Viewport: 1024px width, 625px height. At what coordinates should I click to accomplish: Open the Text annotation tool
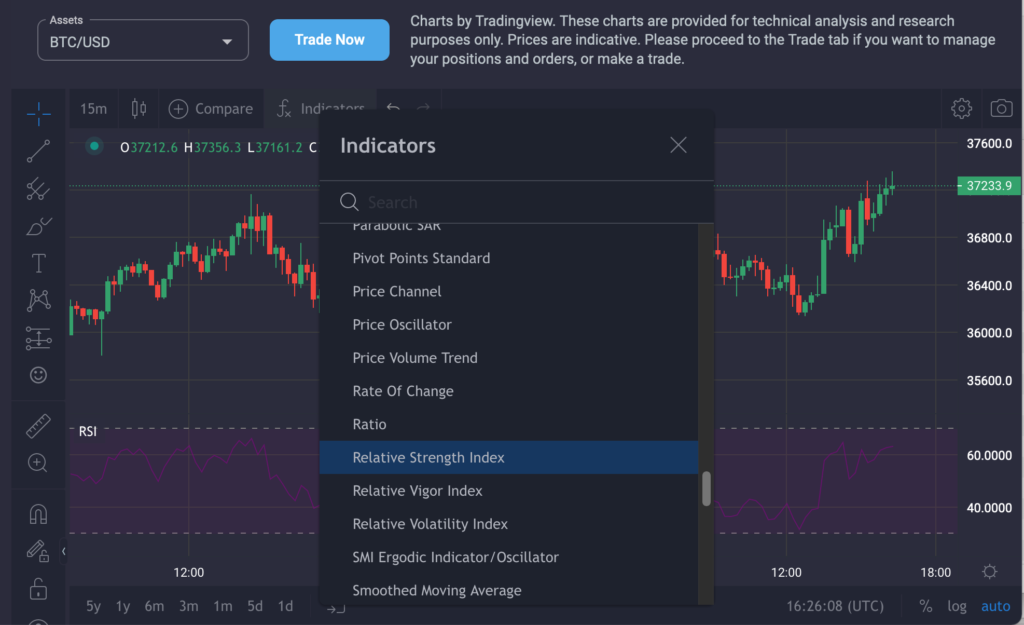coord(38,263)
